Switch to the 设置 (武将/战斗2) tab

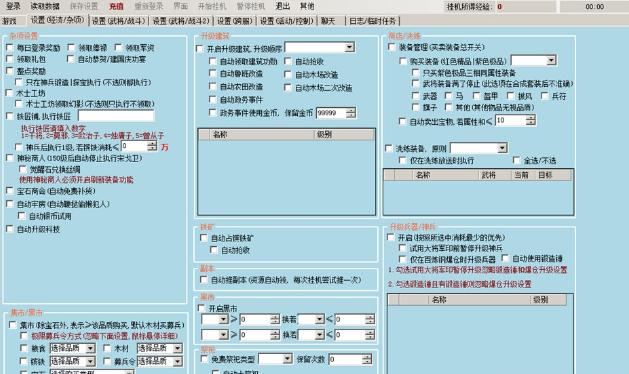(181, 20)
